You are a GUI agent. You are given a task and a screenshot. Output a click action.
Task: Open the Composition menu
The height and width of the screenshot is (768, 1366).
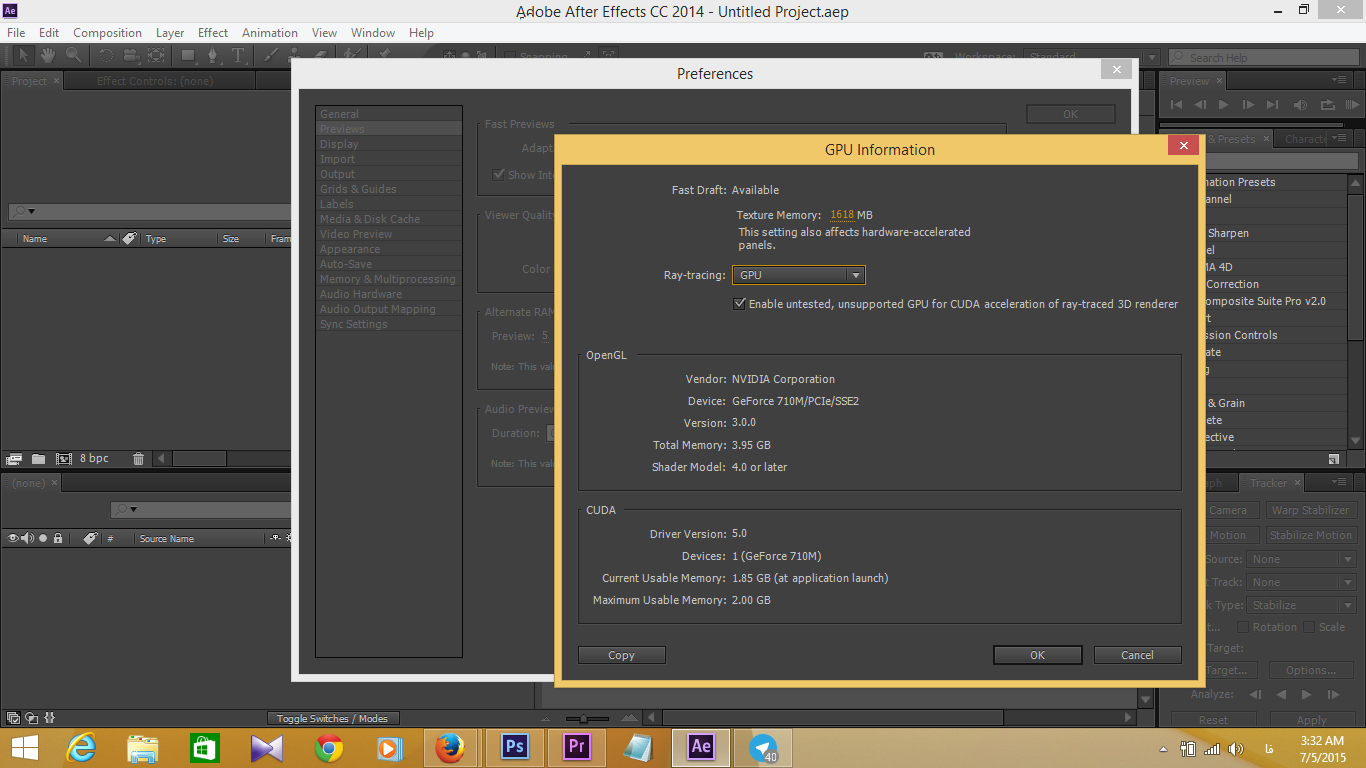pyautogui.click(x=107, y=33)
